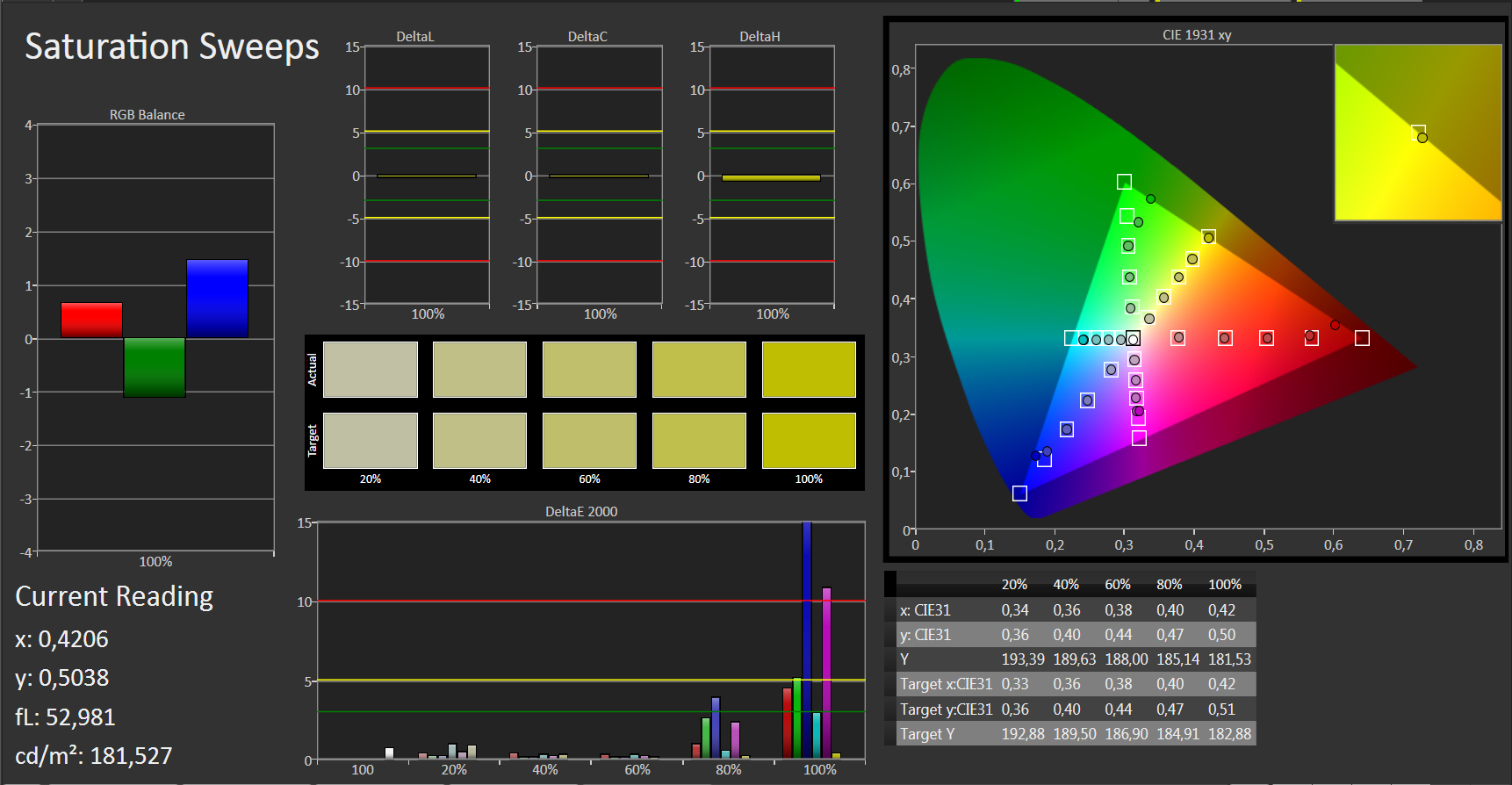
Task: Select the DeltaH chart's yellow bar
Action: click(771, 177)
